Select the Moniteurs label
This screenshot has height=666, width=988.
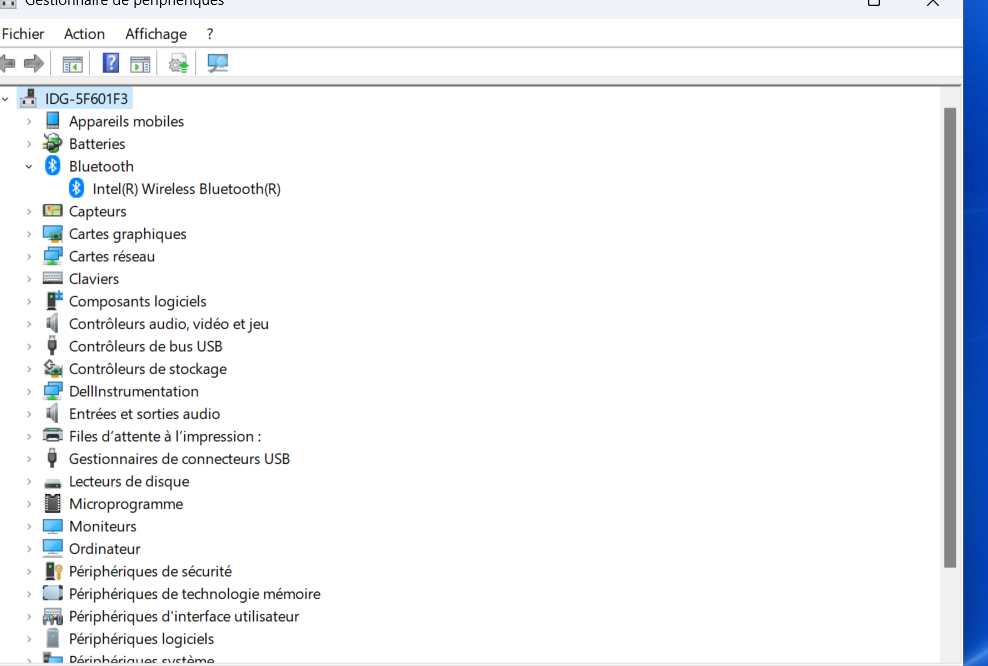pos(103,526)
